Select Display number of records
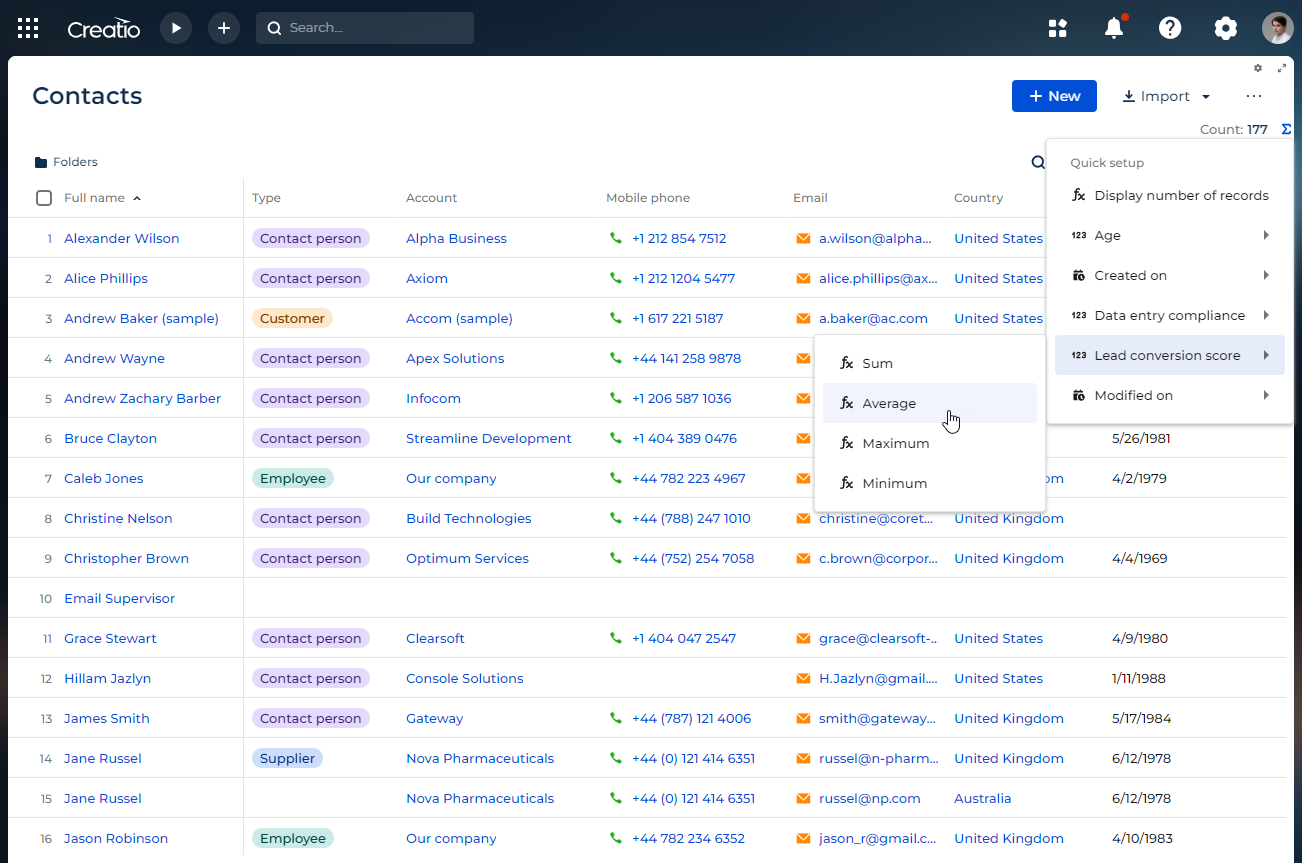1302x863 pixels. click(1170, 195)
